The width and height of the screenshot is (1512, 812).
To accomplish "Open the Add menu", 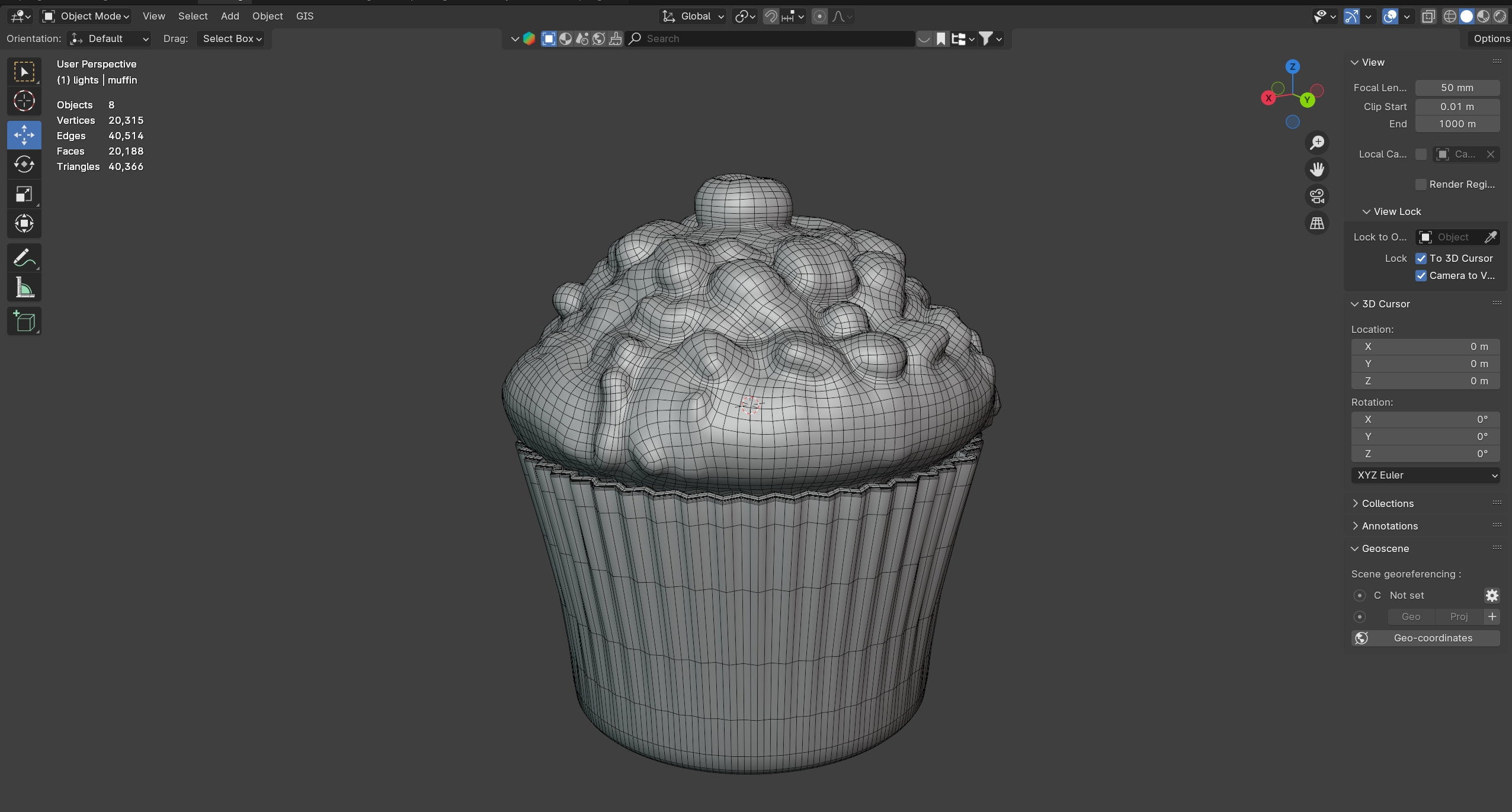I will point(230,16).
